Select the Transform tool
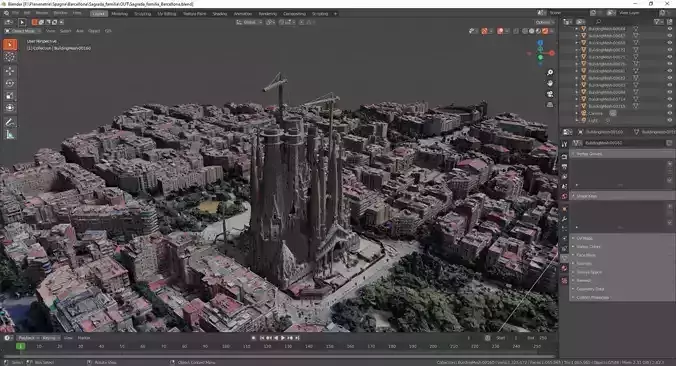 coord(10,108)
